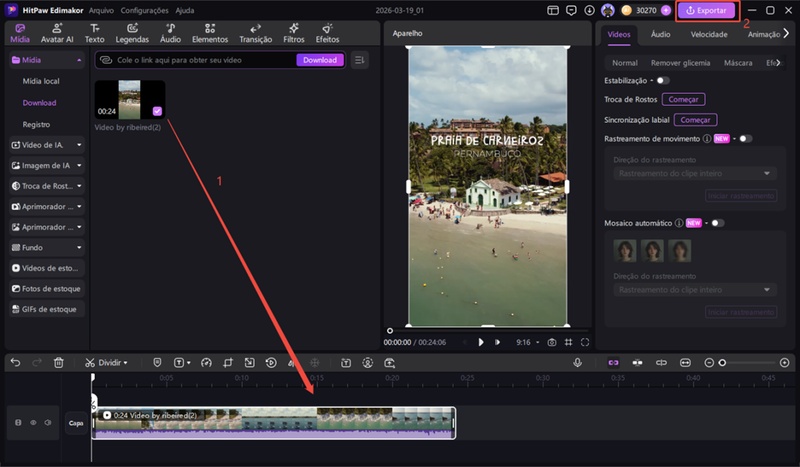Zoom in the timeline with plus icon

[x=785, y=362]
